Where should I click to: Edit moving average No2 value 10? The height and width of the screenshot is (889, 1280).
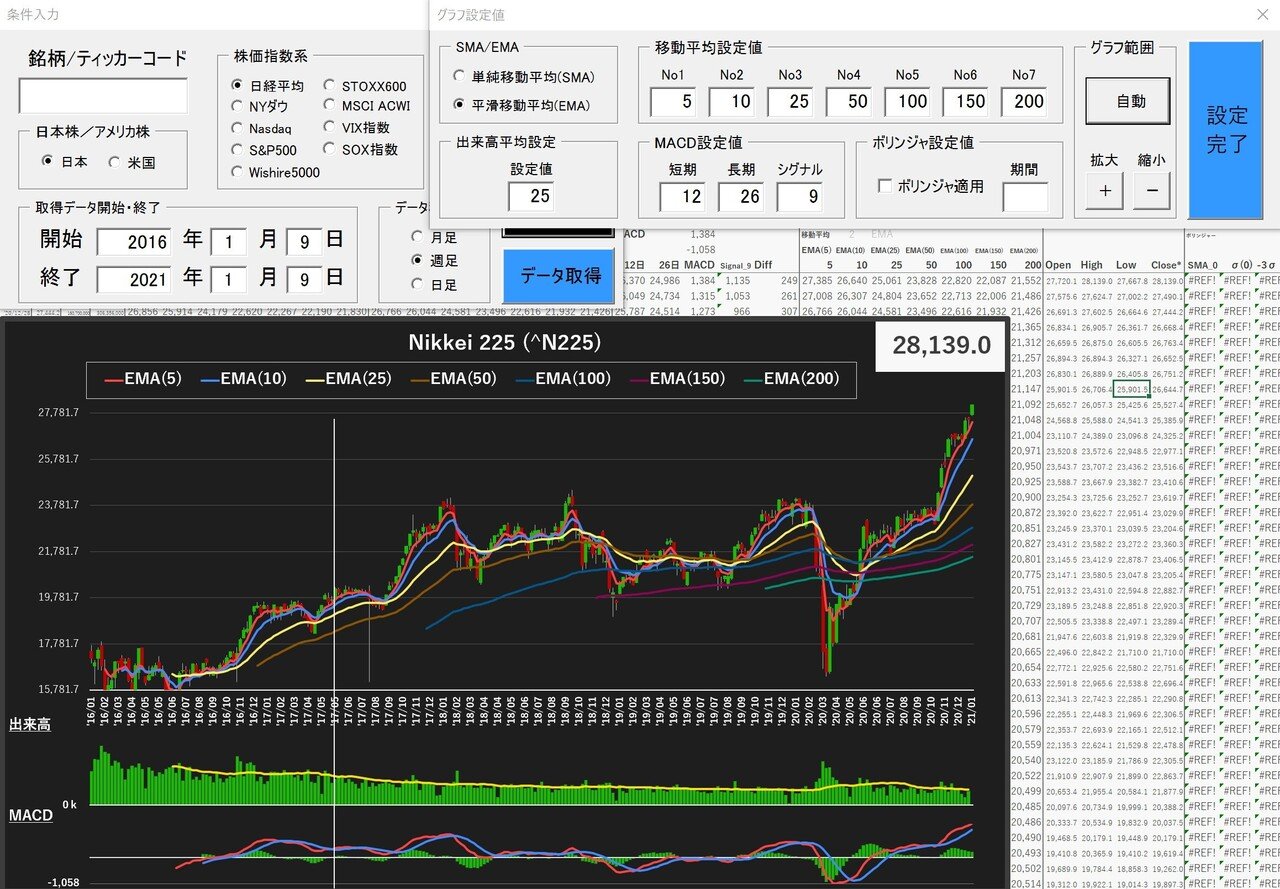[x=731, y=101]
